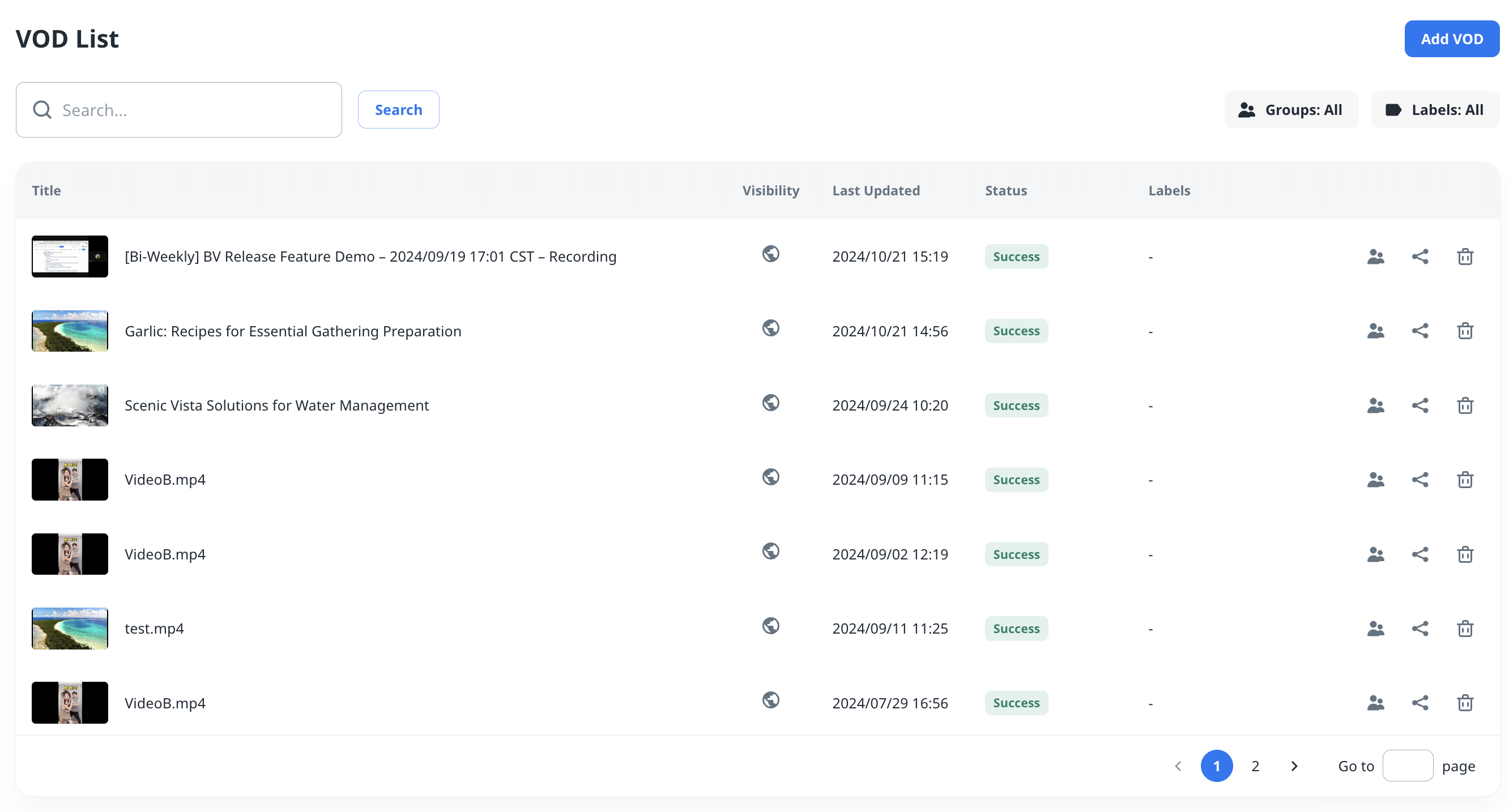
Task: Share the test.mp4 video
Action: click(x=1420, y=629)
